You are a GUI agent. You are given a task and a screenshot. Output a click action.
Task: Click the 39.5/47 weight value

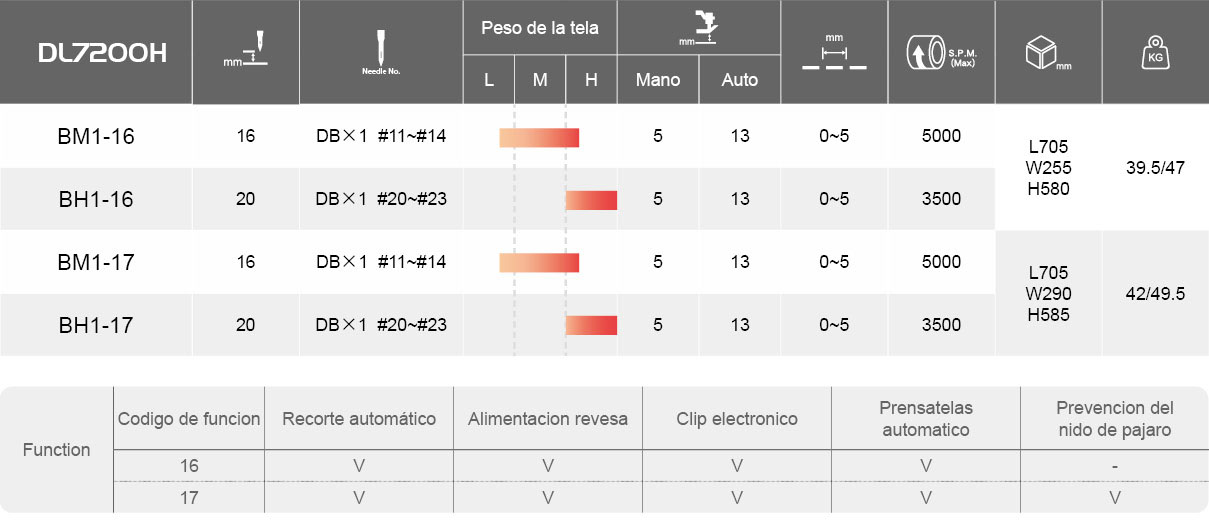pos(1155,167)
